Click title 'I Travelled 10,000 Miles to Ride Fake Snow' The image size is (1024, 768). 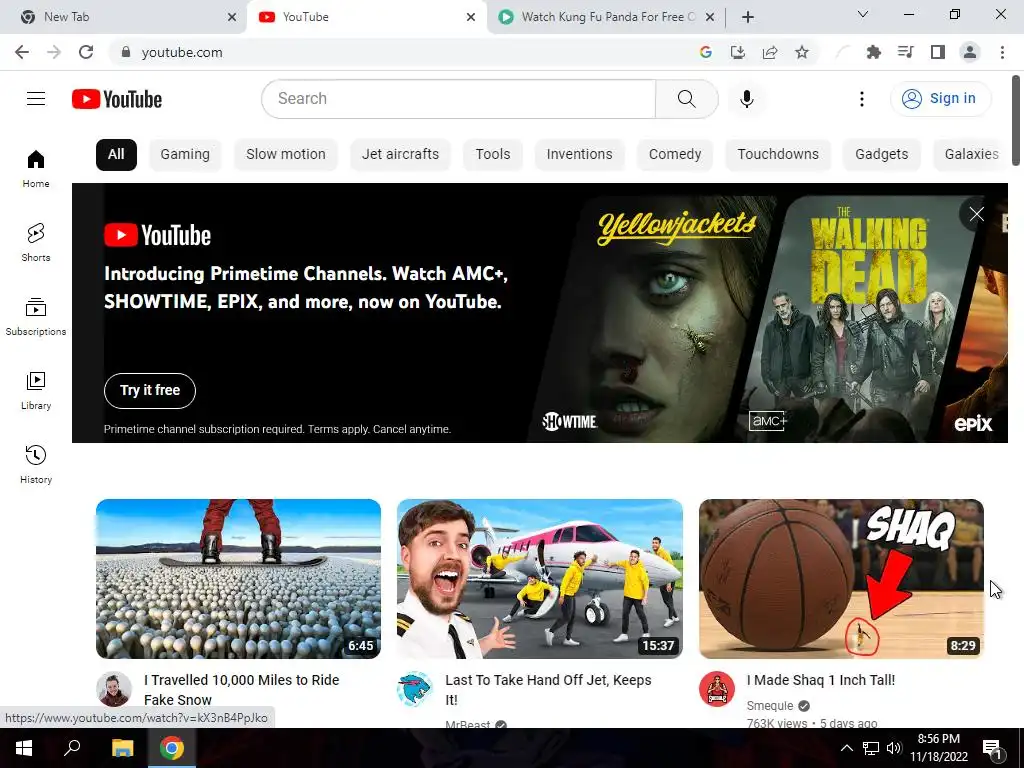(x=242, y=690)
